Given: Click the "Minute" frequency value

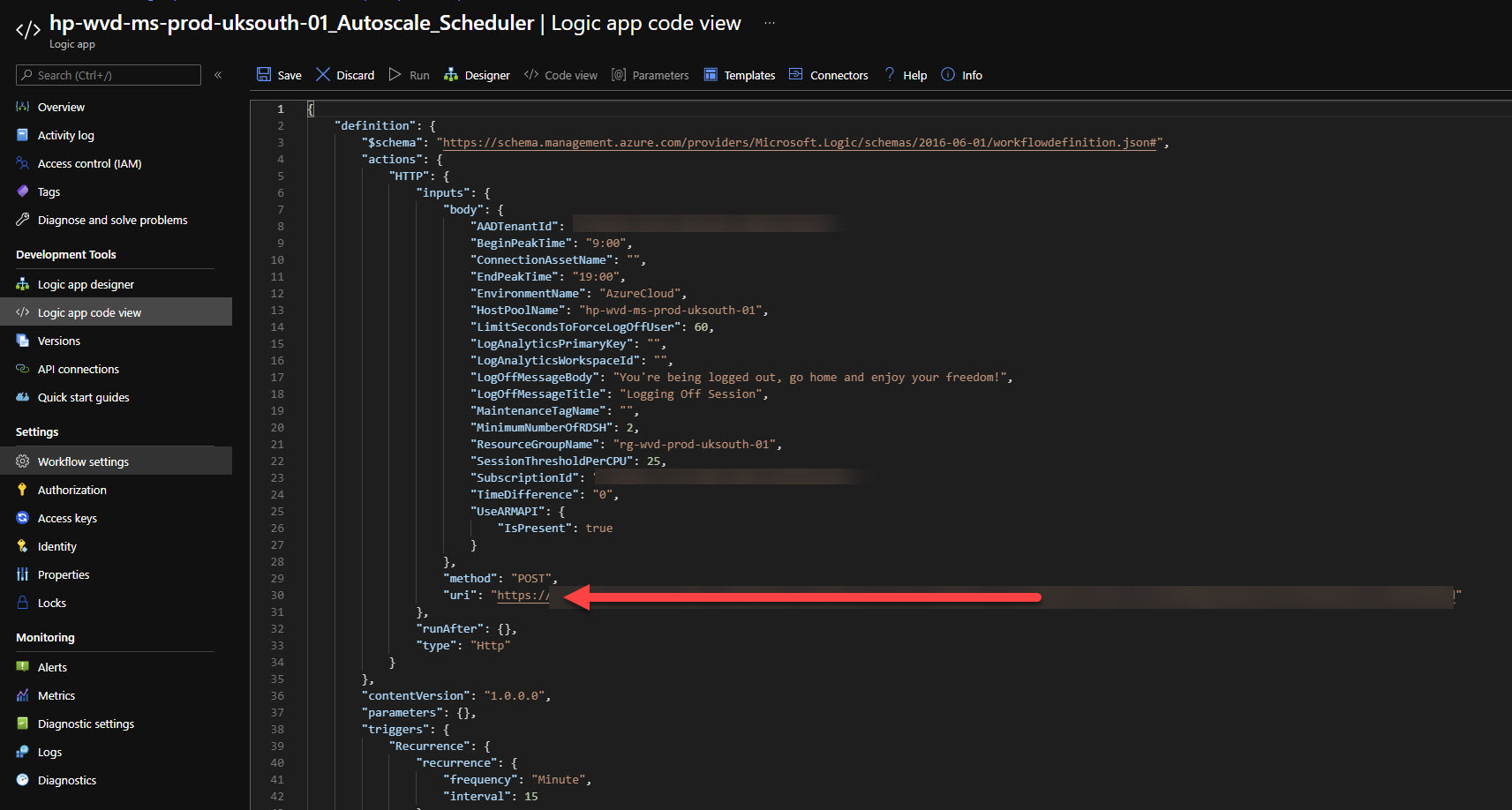Looking at the screenshot, I should click(559, 779).
